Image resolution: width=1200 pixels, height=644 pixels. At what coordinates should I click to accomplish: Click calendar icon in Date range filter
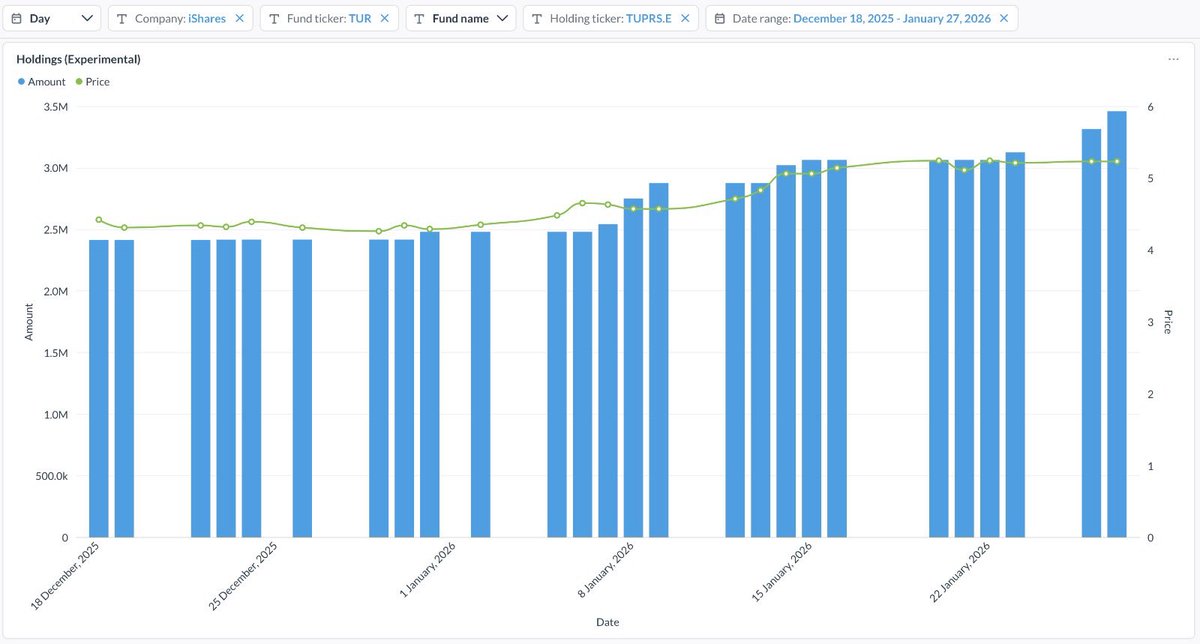coord(720,18)
